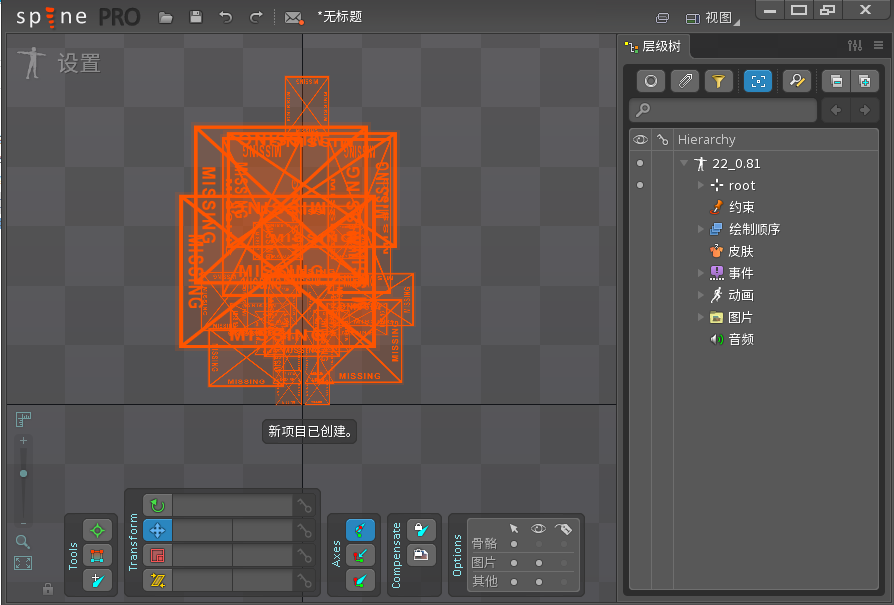
Task: Enable image compensation (bottom Compensate button)
Action: (421, 555)
